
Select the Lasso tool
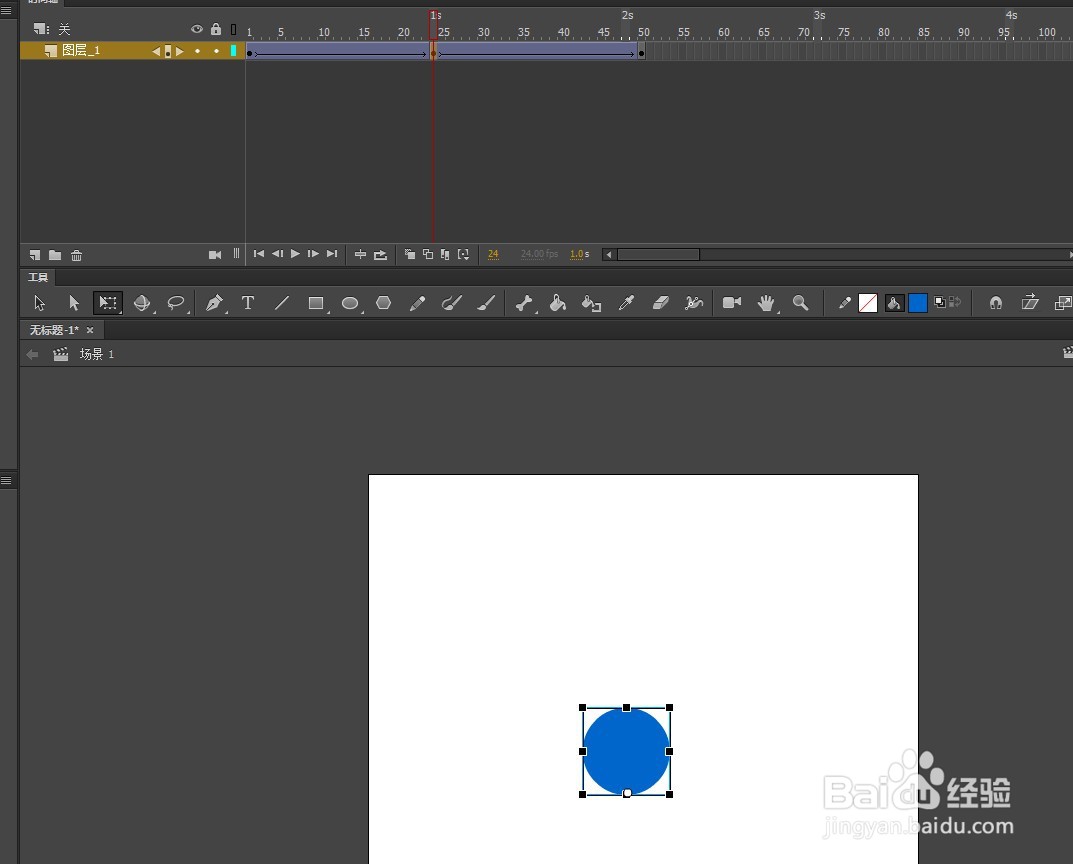pyautogui.click(x=175, y=303)
